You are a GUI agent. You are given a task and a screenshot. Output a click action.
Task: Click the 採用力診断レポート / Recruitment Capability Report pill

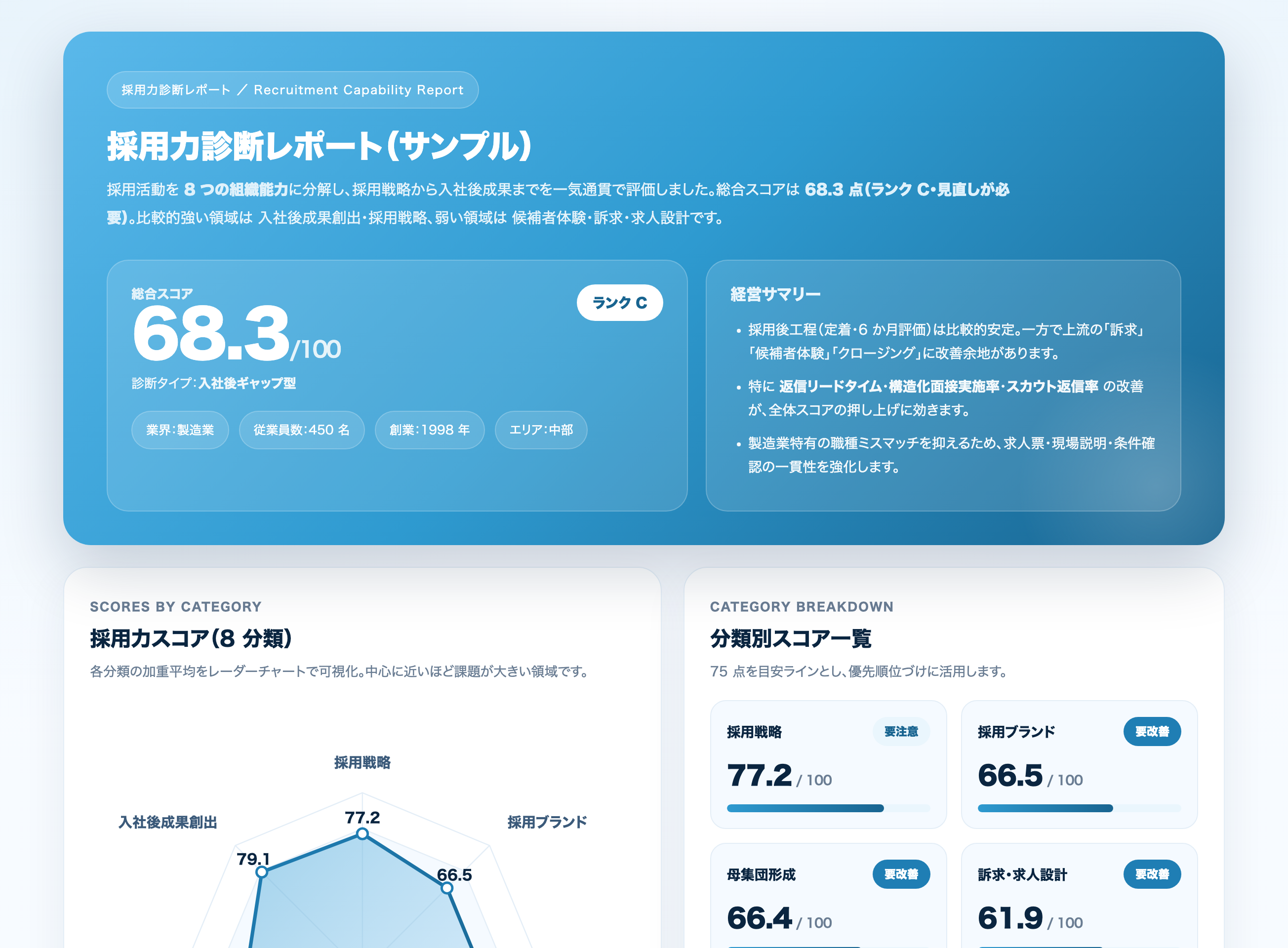(x=292, y=89)
